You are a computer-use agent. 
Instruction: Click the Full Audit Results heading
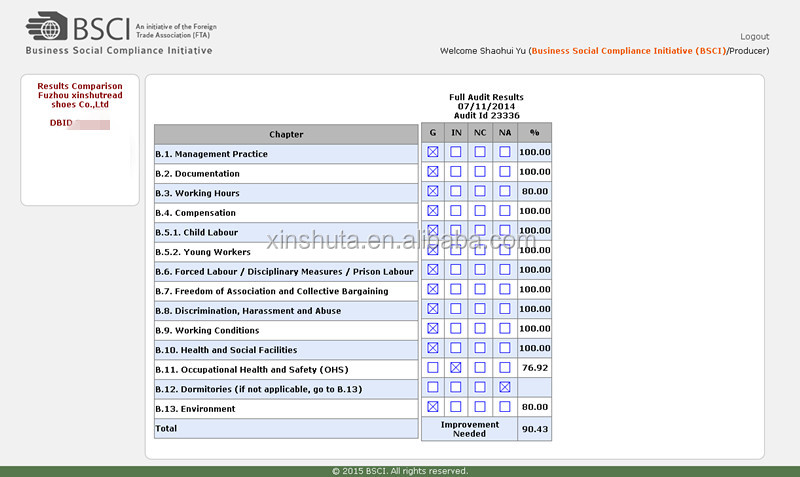tap(486, 97)
